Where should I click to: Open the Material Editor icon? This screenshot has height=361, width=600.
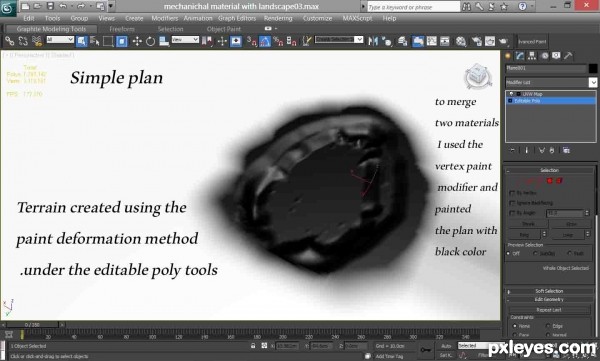(x=461, y=41)
